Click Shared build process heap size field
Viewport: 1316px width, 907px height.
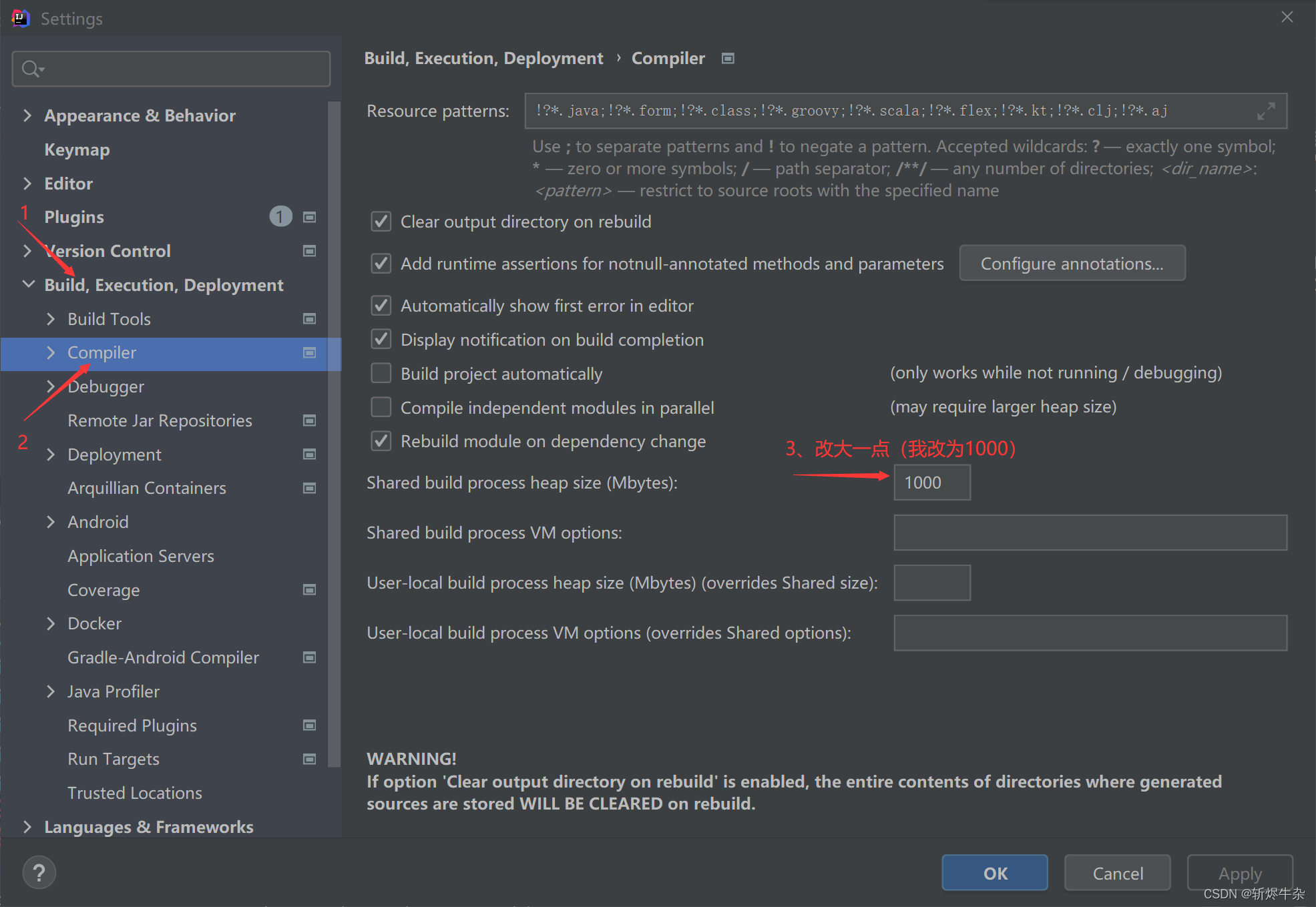tap(931, 483)
